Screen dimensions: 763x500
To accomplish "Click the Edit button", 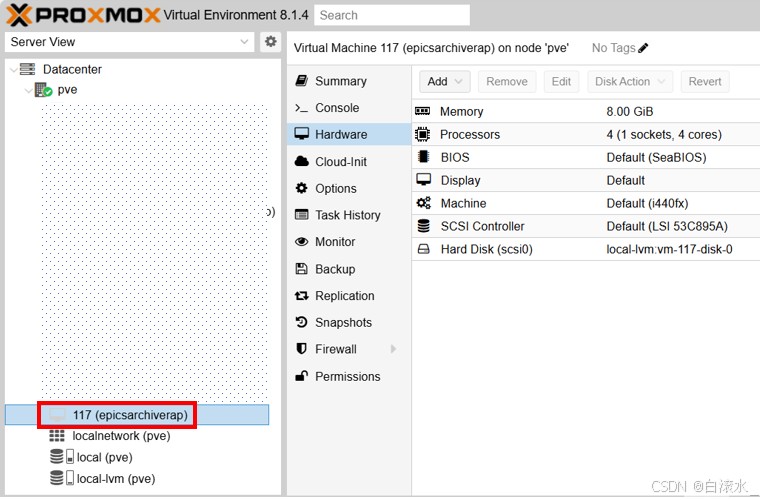I will [561, 82].
